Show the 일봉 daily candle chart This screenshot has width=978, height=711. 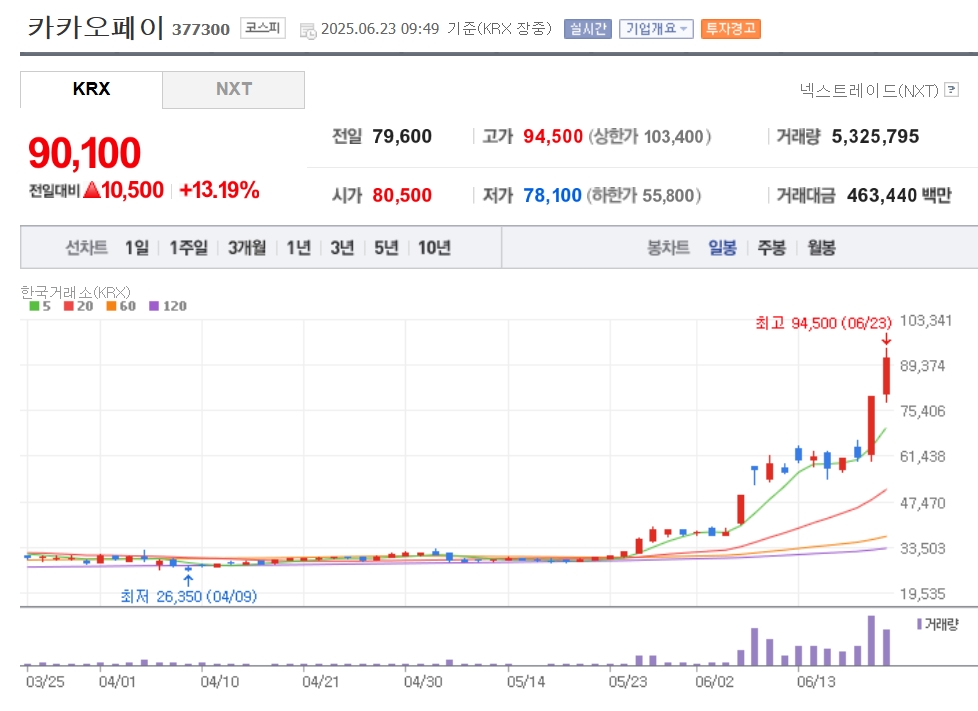click(722, 248)
